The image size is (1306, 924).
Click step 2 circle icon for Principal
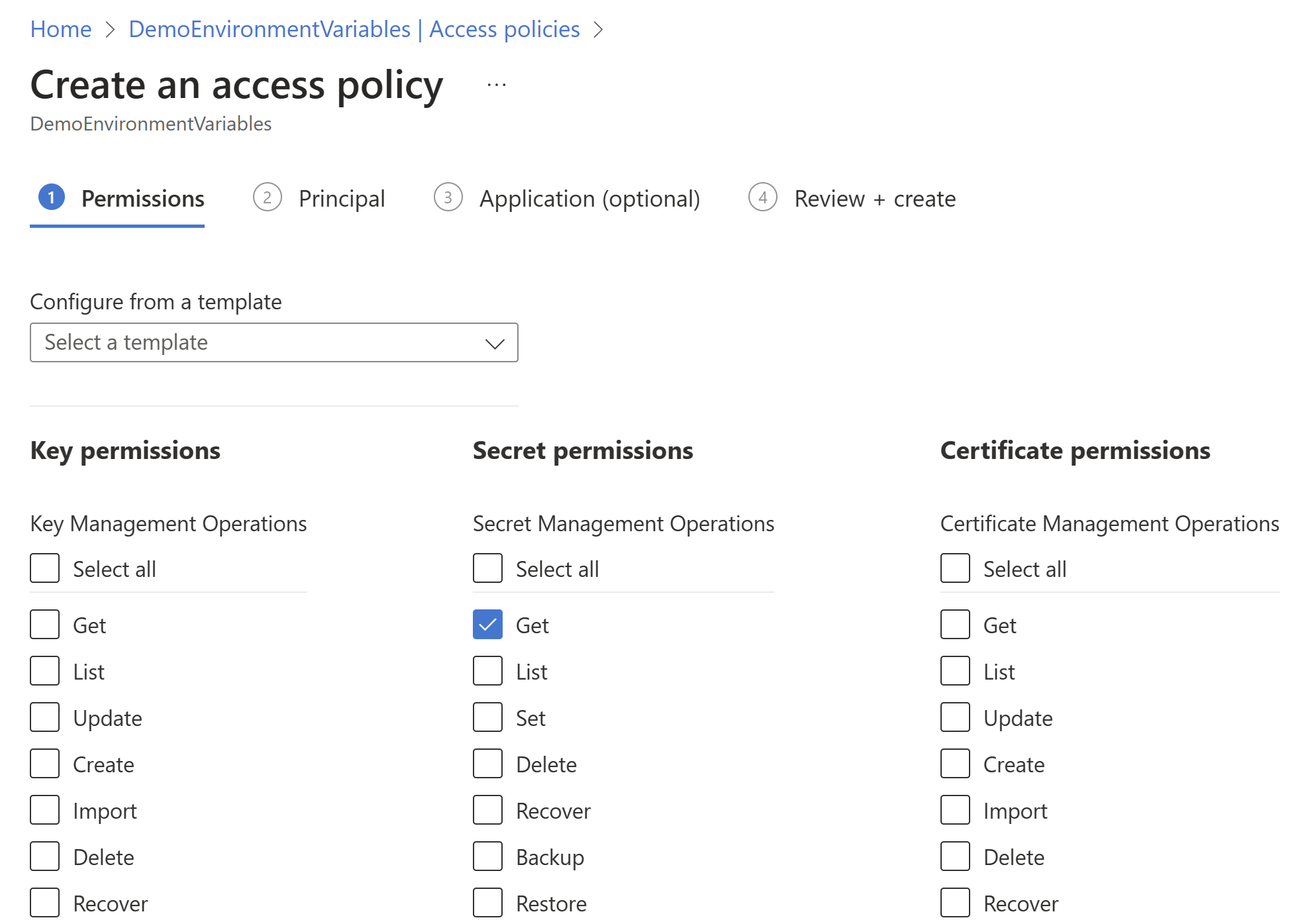267,197
